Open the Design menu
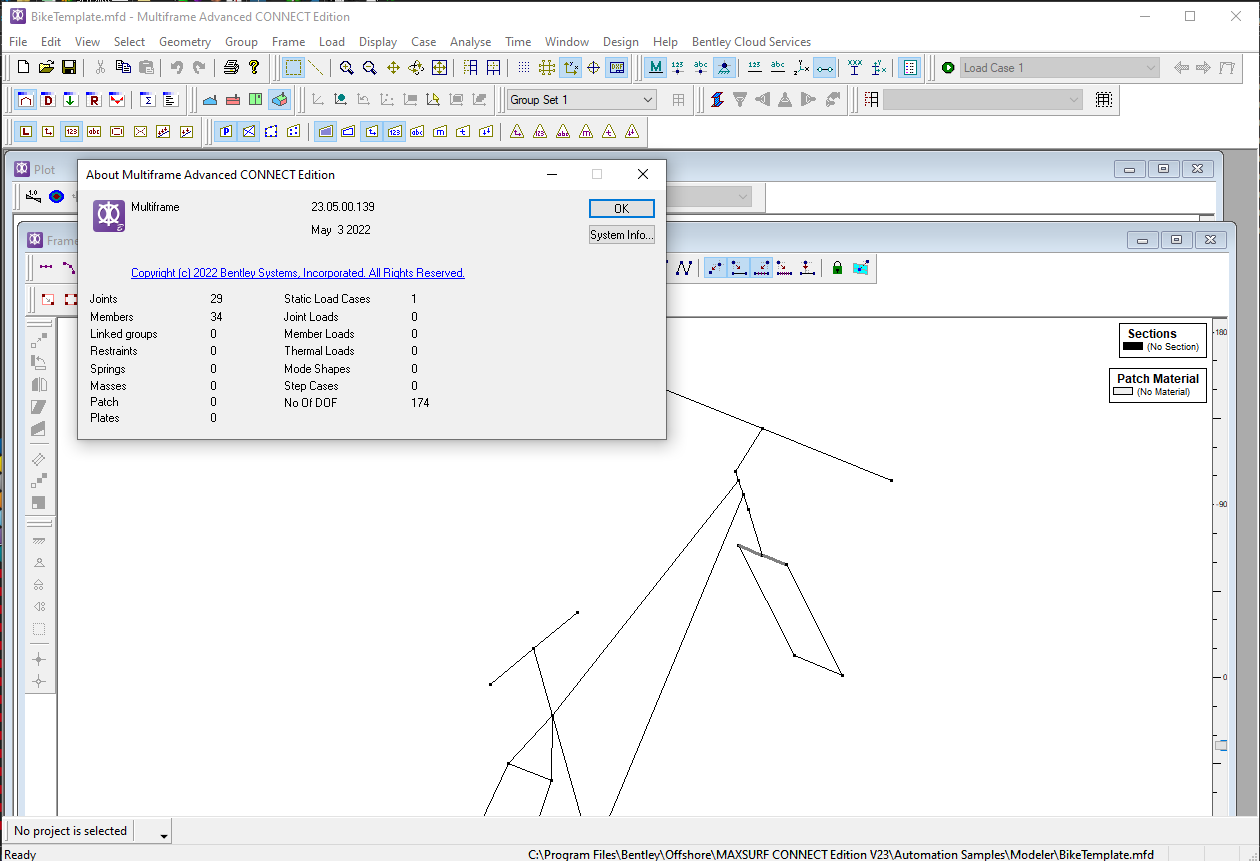The image size is (1260, 861). pyautogui.click(x=620, y=42)
